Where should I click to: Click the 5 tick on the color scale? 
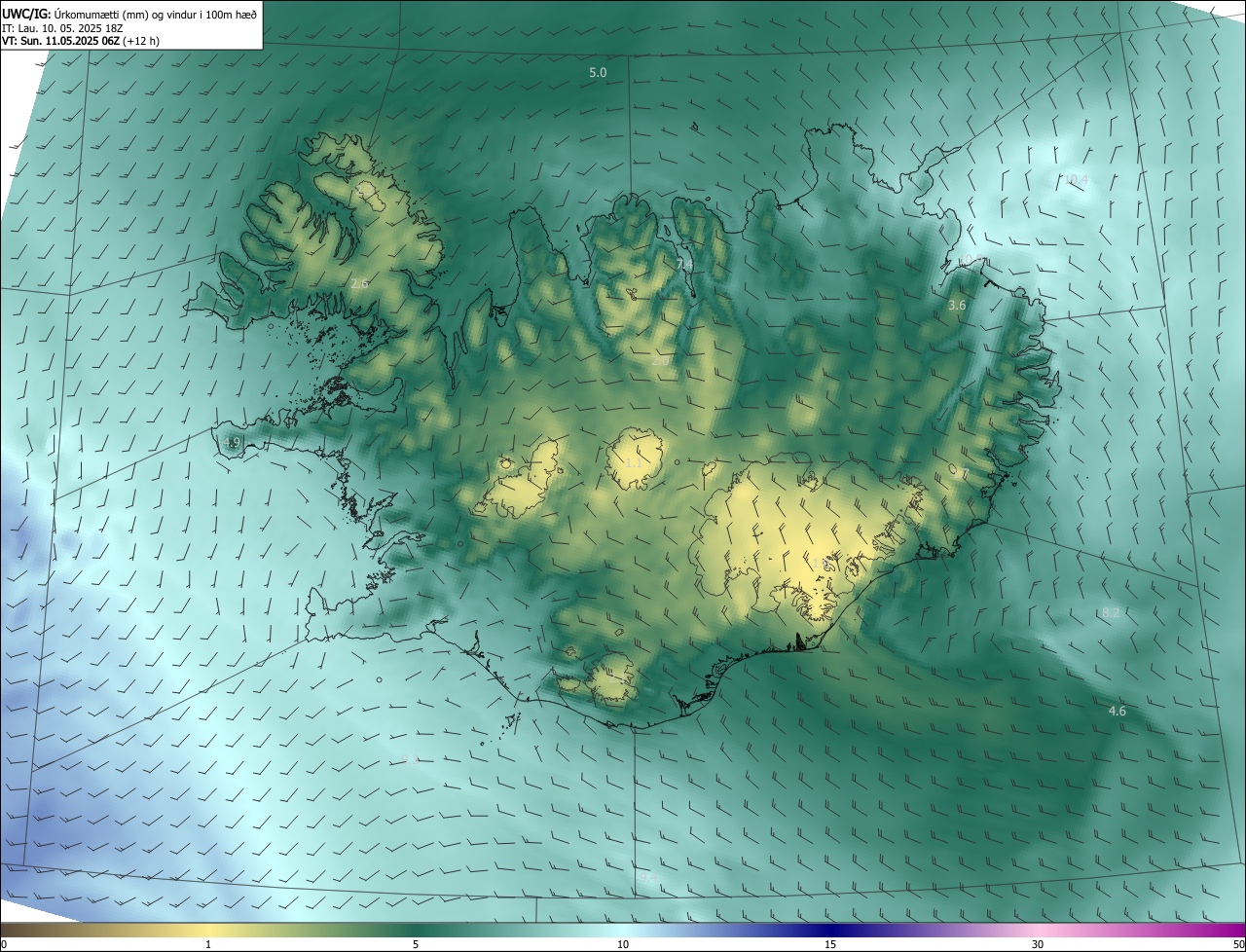pos(416,944)
